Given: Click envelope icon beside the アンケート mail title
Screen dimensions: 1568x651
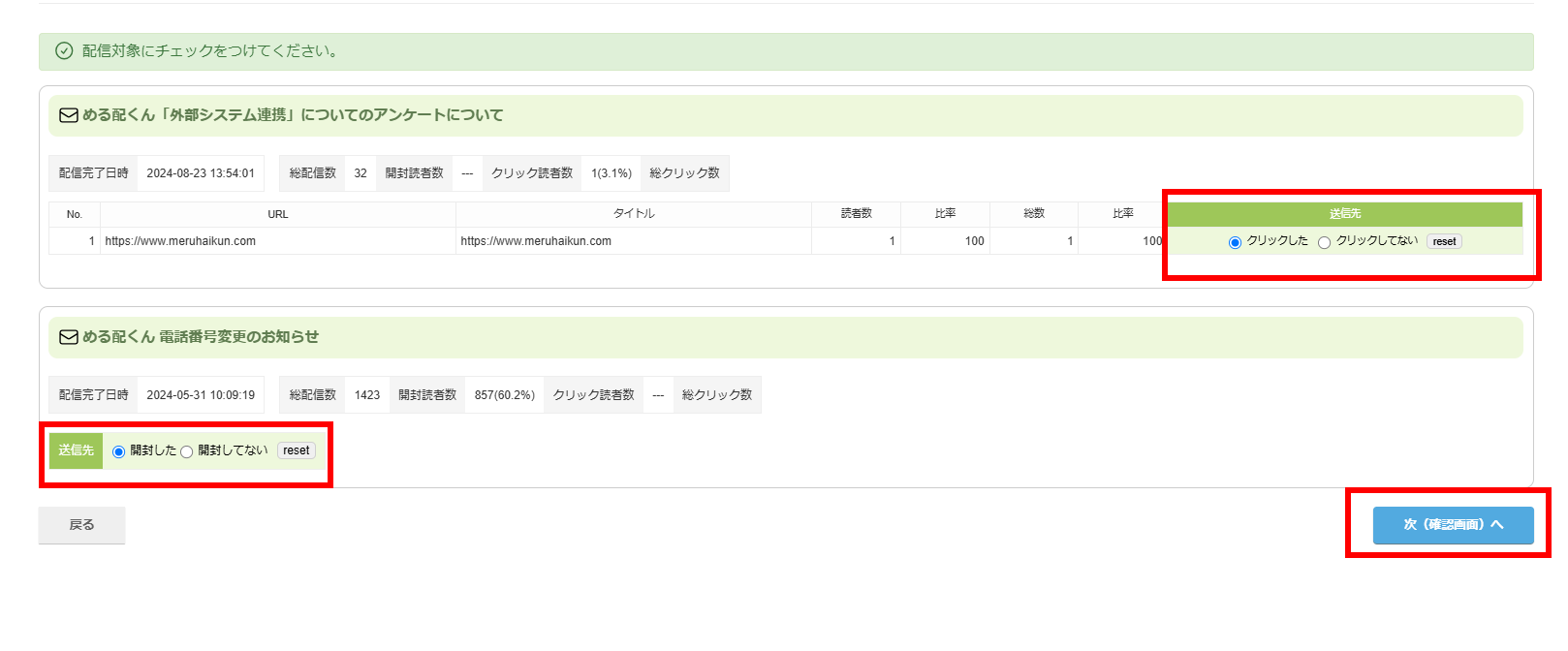Looking at the screenshot, I should coord(69,115).
